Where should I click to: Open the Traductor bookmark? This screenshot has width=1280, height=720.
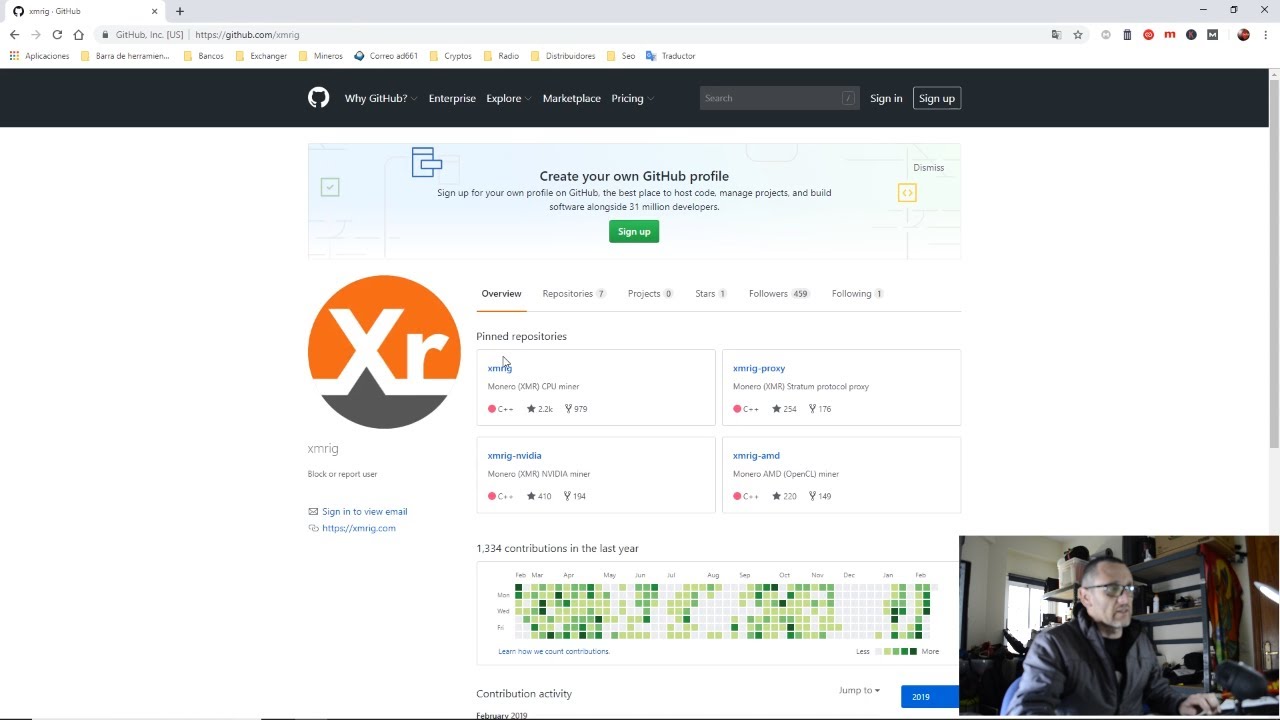670,56
